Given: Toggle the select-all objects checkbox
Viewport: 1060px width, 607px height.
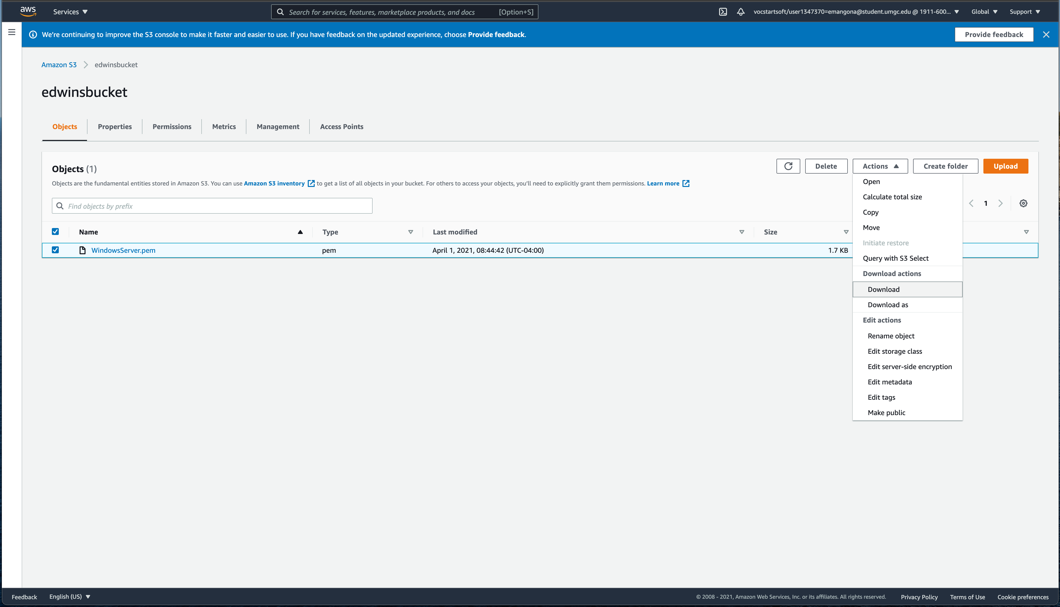Looking at the screenshot, I should click(x=55, y=232).
